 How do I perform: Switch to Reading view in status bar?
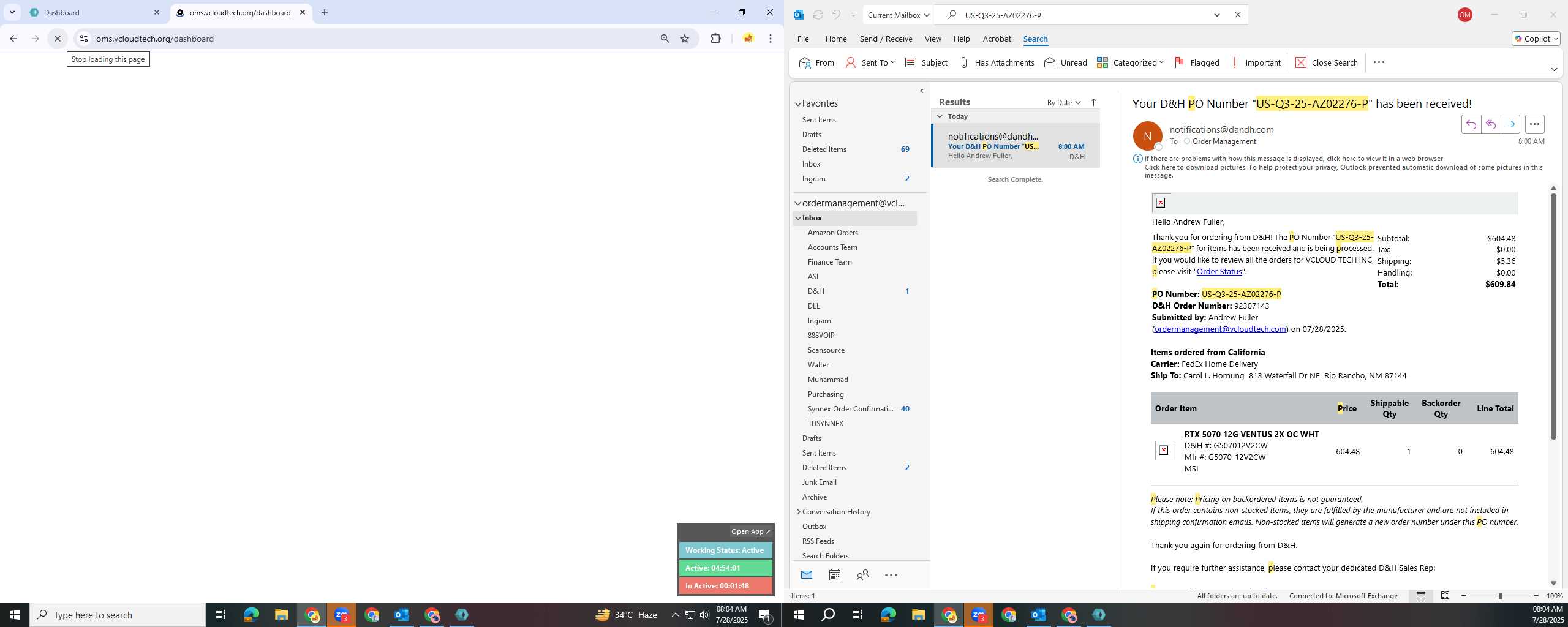point(1445,596)
